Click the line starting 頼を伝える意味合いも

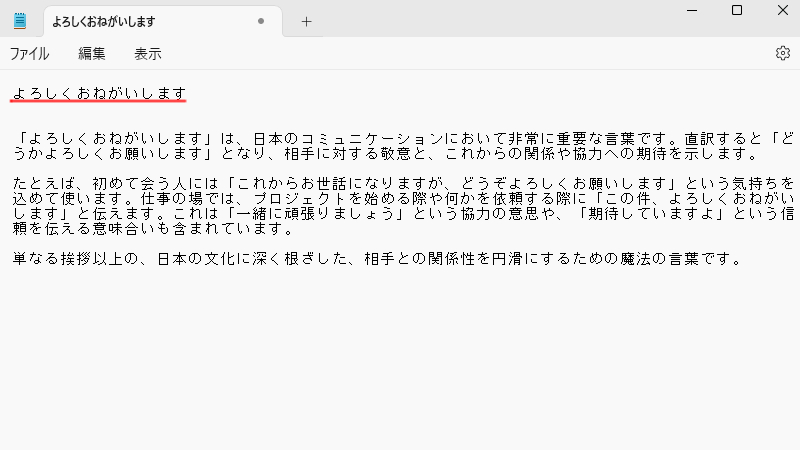(x=153, y=228)
